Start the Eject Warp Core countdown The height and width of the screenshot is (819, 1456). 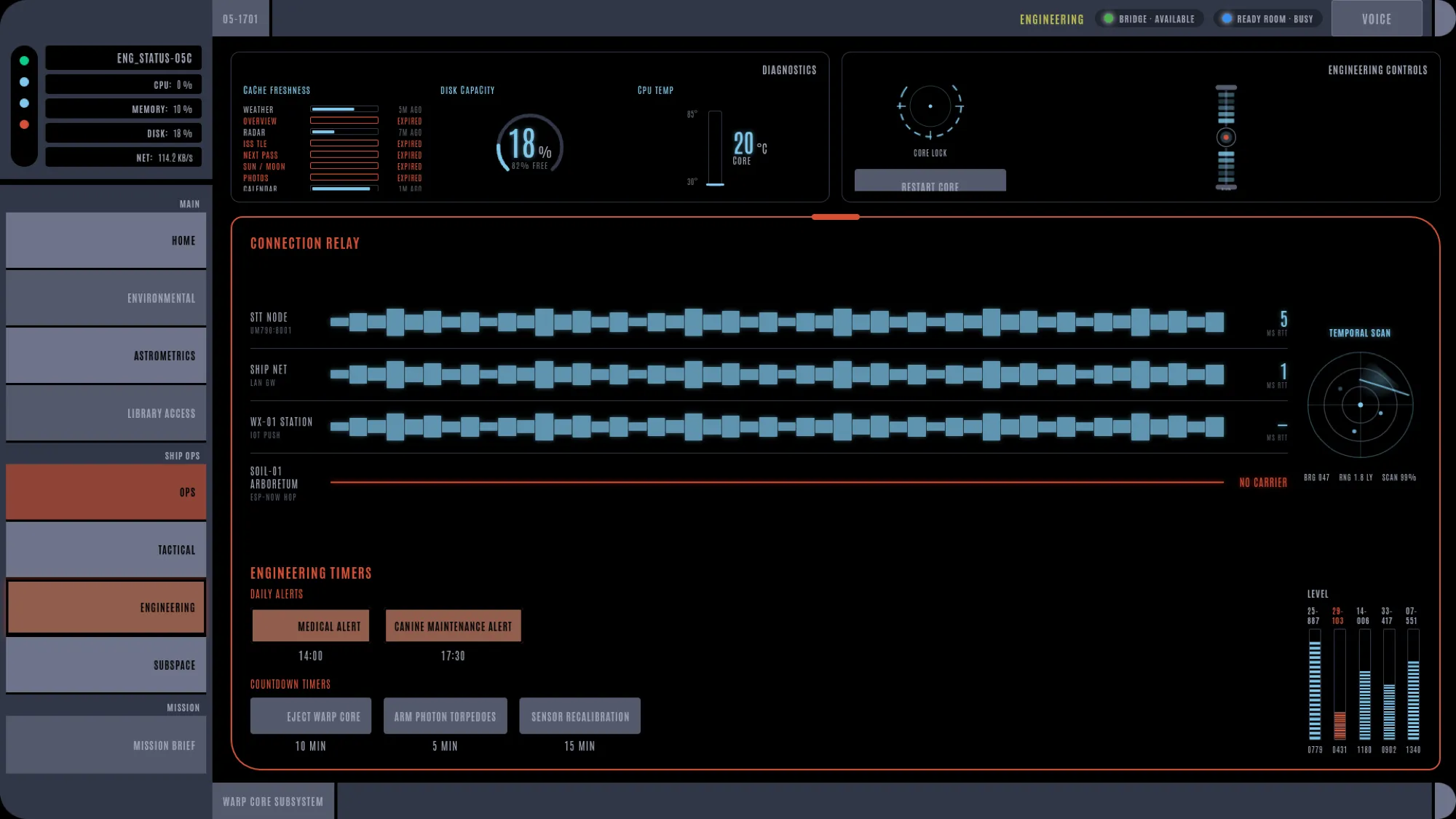tap(311, 716)
